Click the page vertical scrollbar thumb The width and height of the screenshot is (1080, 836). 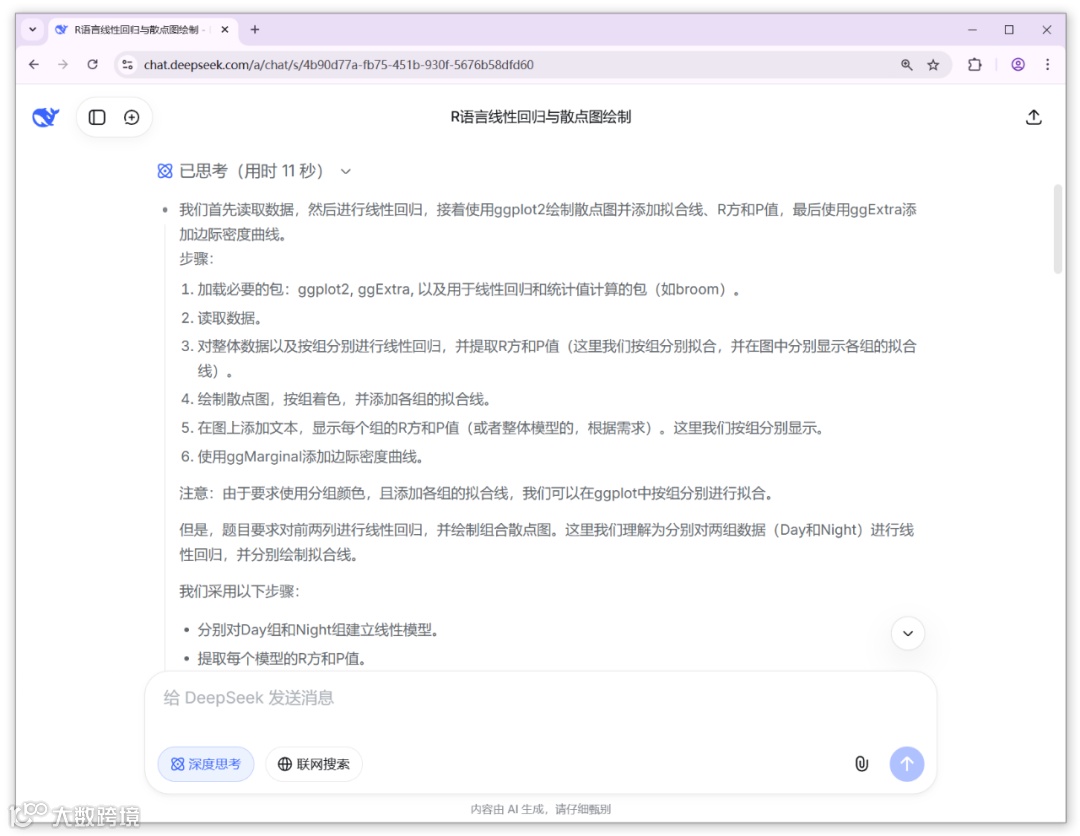point(1058,229)
